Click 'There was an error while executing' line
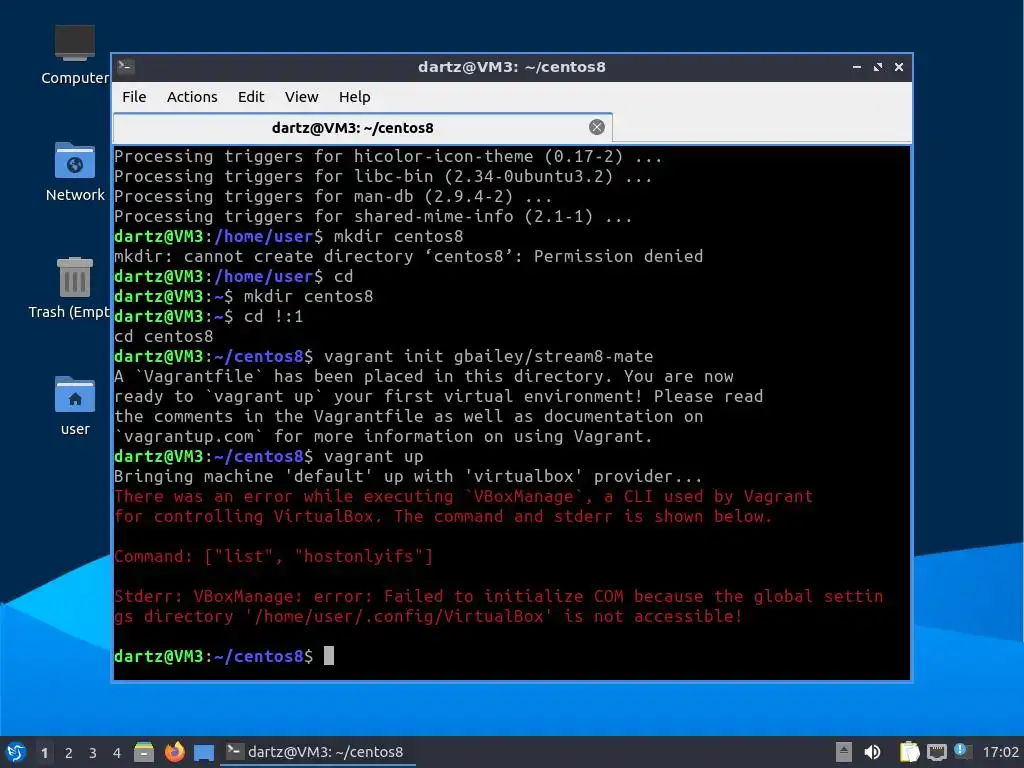 tap(464, 496)
